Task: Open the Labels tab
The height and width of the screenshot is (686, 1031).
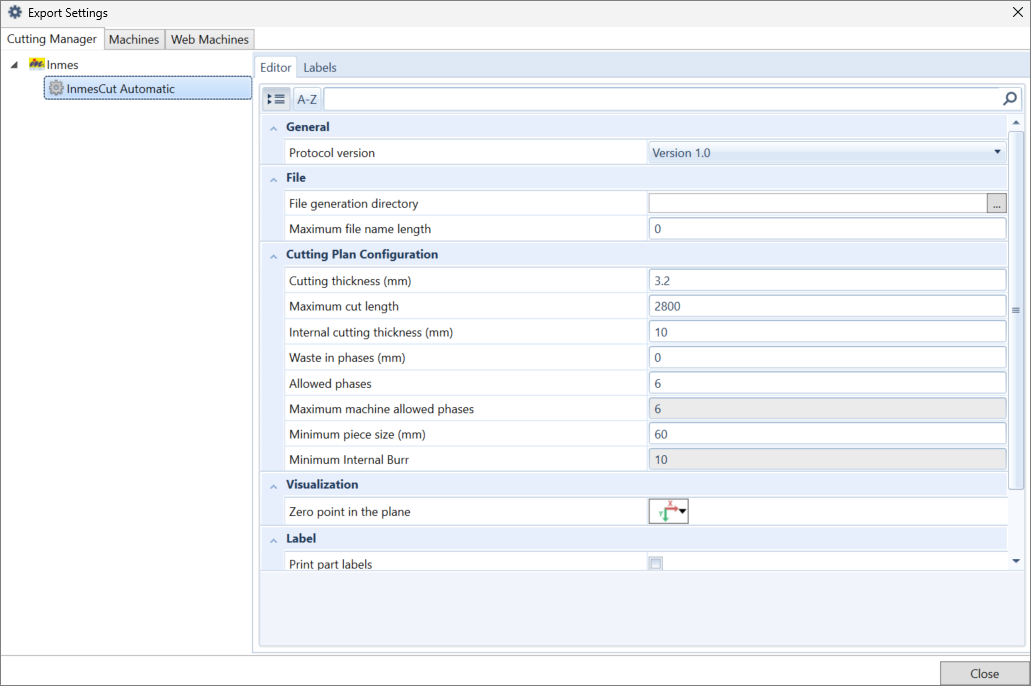Action: [x=320, y=67]
